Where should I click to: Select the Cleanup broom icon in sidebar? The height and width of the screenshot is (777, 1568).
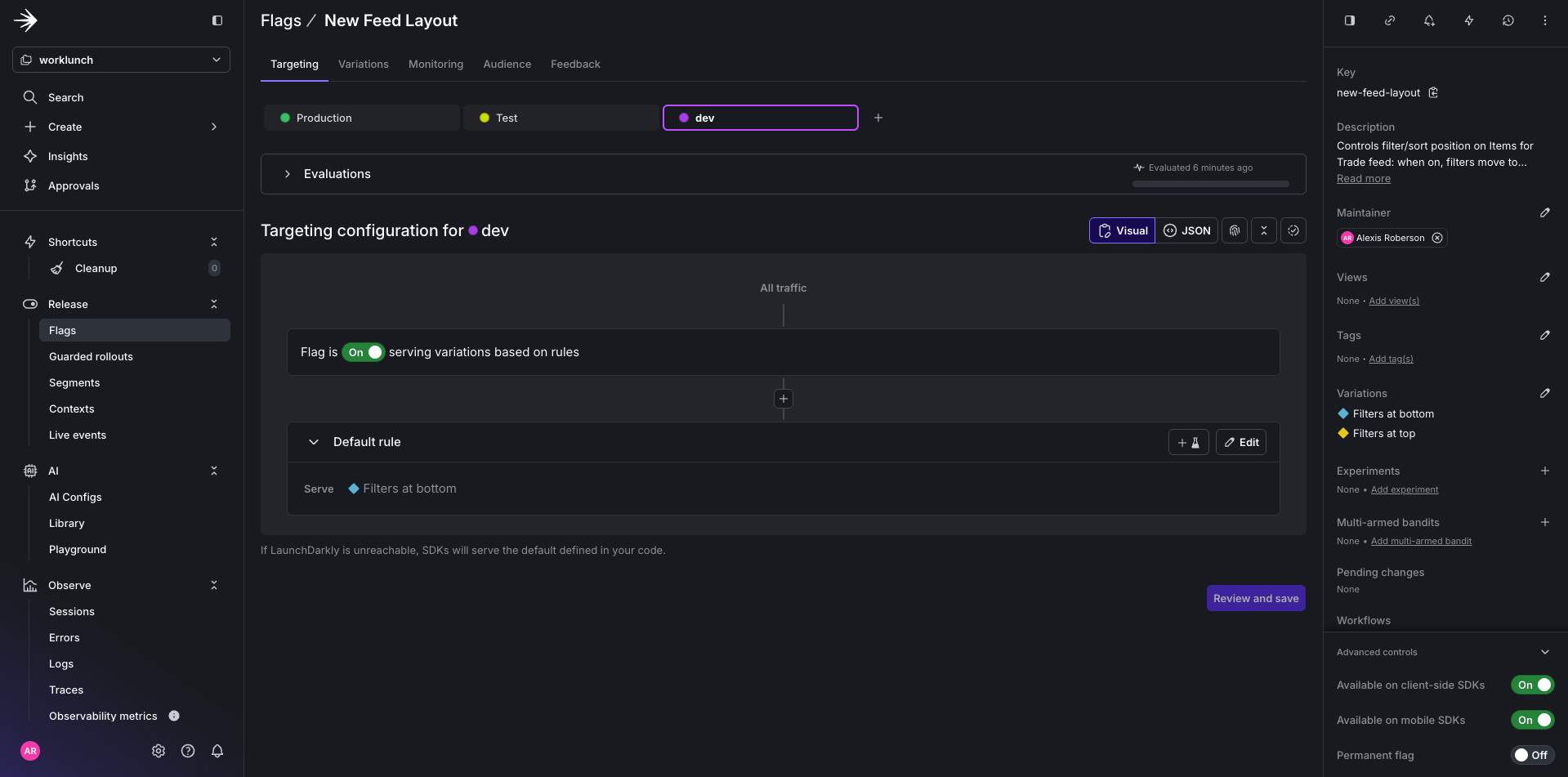point(57,268)
